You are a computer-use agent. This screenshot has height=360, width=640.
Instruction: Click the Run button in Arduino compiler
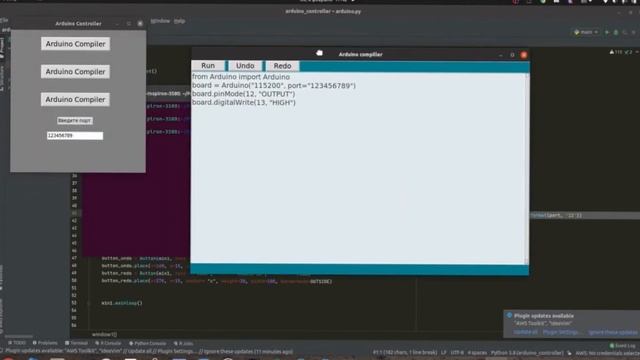208,66
